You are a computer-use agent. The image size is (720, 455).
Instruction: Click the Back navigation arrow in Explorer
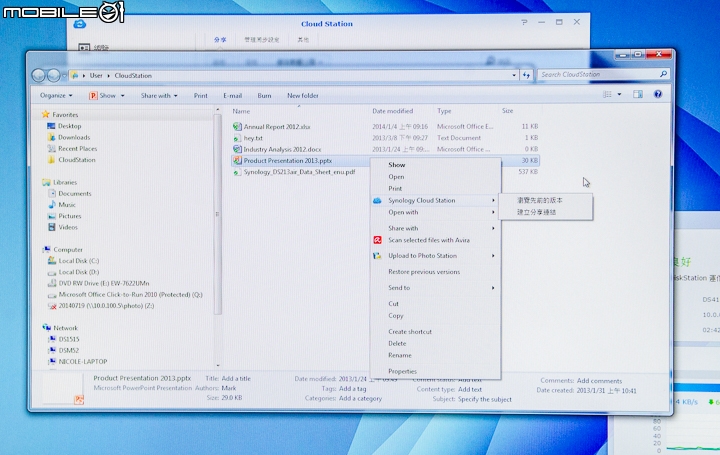tap(39, 75)
